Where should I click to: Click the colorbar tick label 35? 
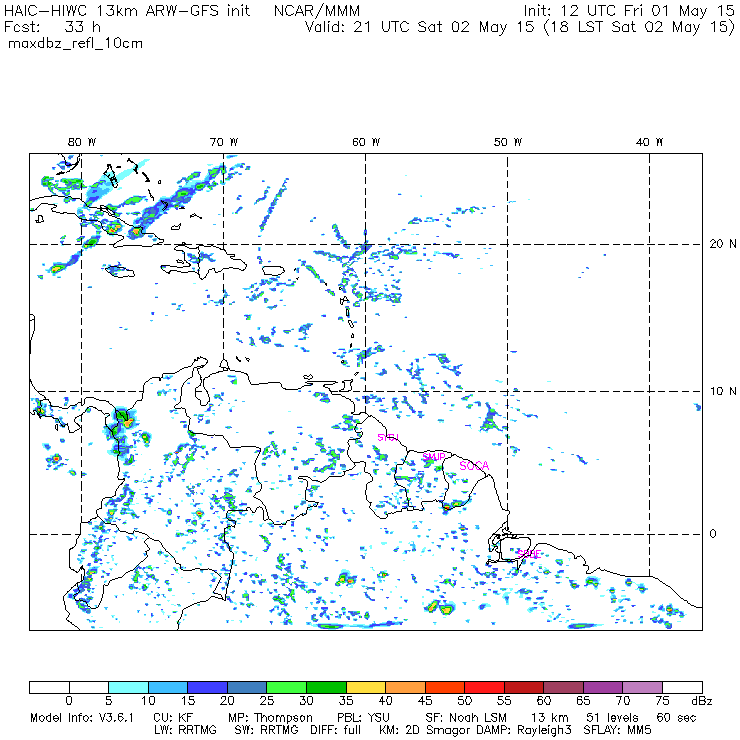[x=346, y=701]
